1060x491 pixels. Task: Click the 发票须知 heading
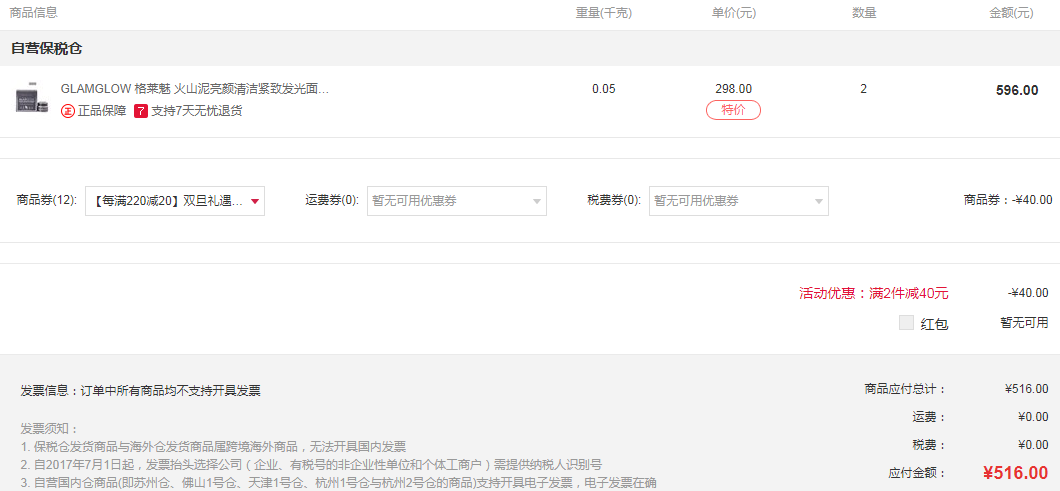[x=50, y=429]
